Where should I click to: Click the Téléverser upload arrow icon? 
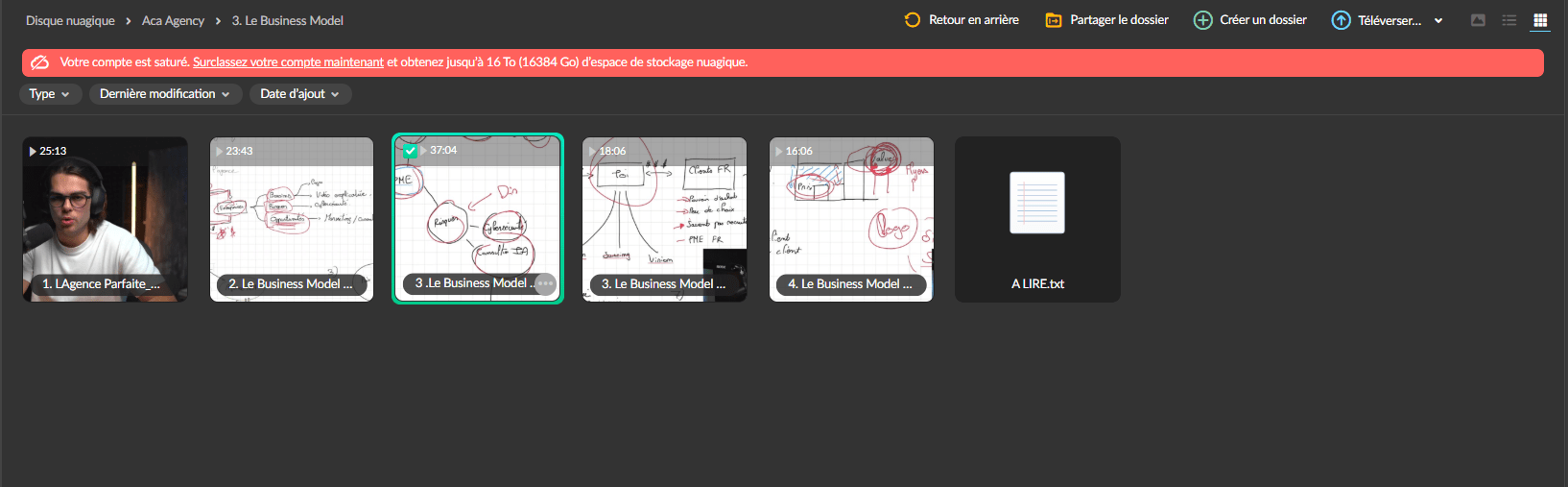coord(1341,20)
